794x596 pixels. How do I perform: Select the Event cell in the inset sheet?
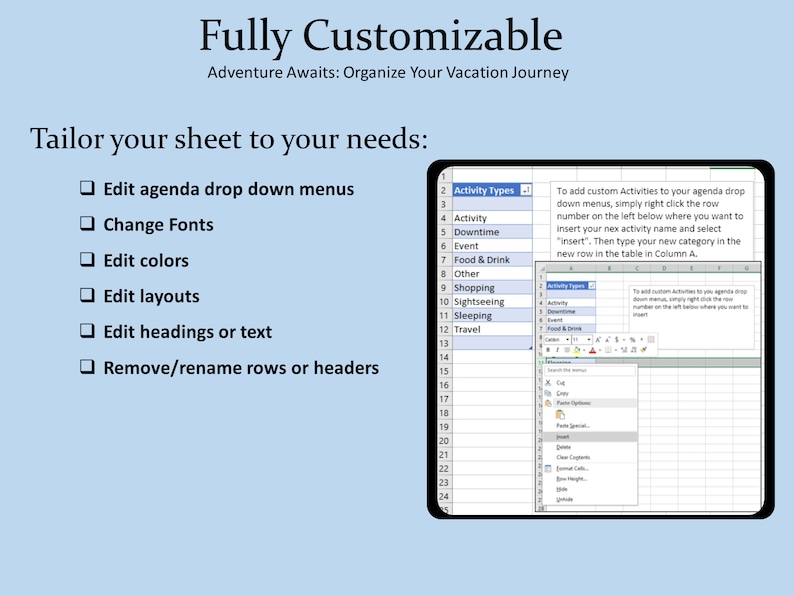[x=571, y=320]
